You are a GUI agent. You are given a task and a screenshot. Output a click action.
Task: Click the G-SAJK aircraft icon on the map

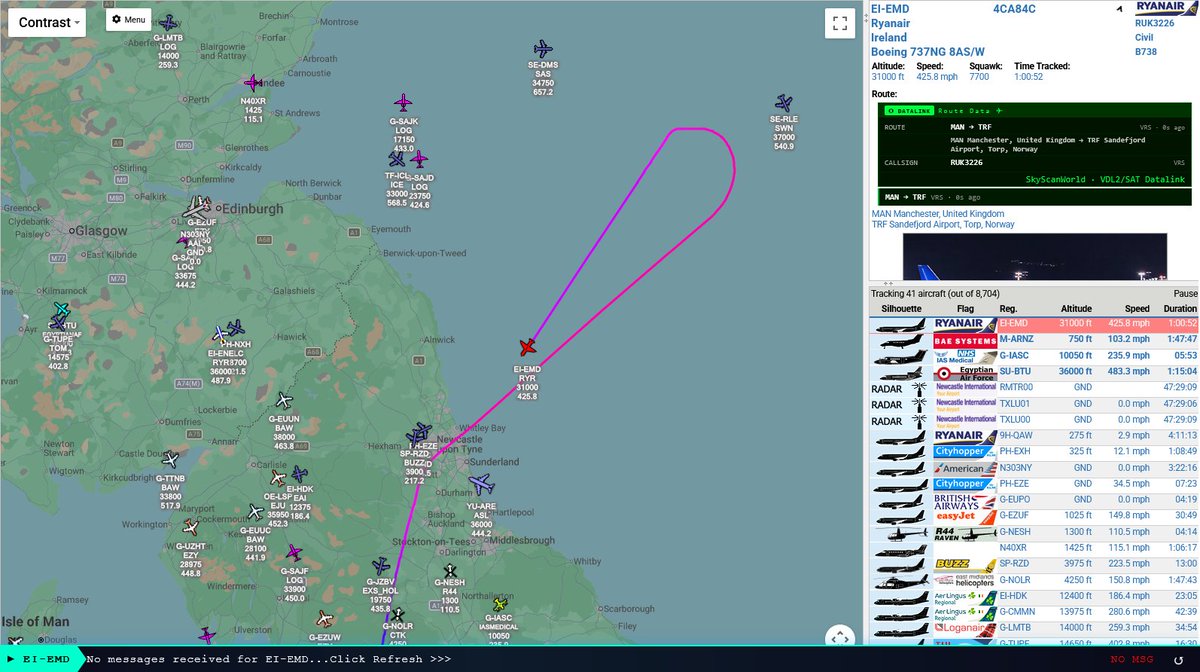pos(403,102)
